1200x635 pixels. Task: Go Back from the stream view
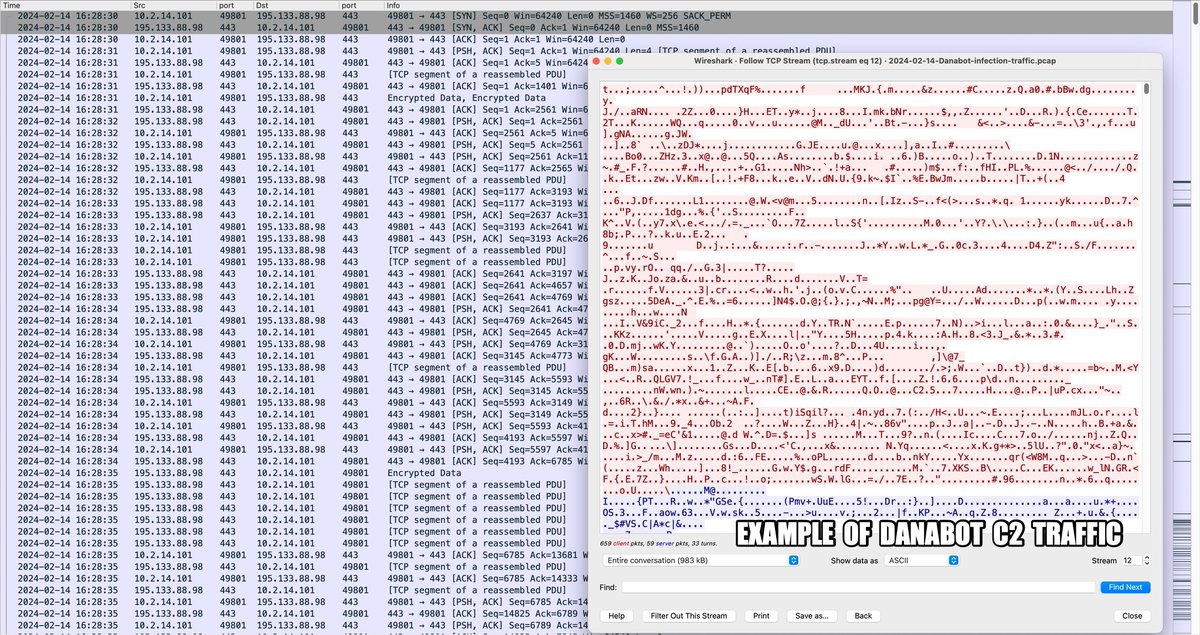(x=864, y=615)
